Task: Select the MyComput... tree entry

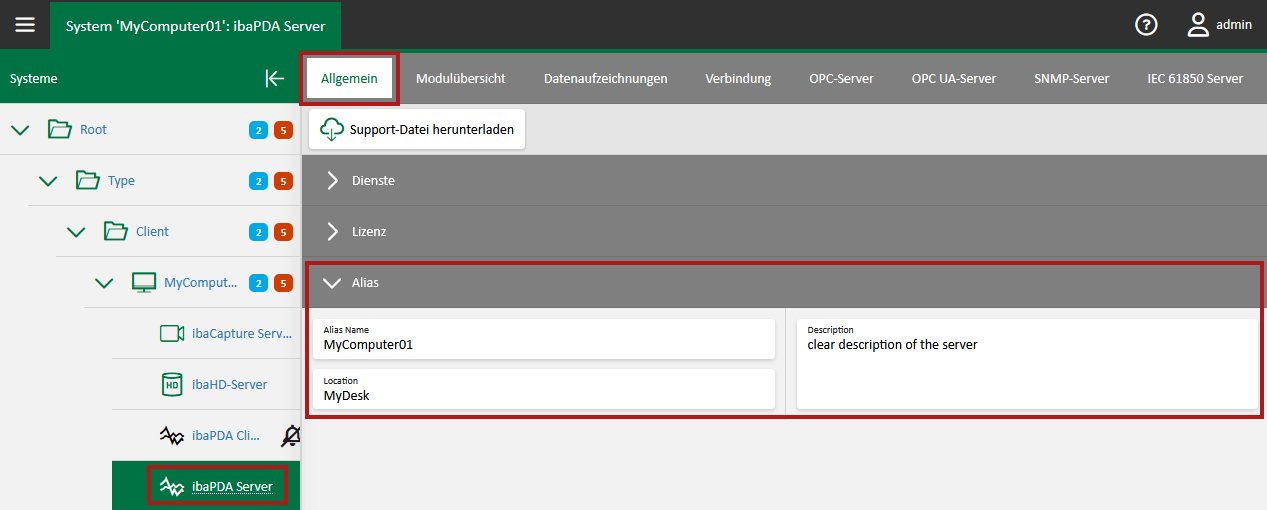Action: click(x=201, y=283)
